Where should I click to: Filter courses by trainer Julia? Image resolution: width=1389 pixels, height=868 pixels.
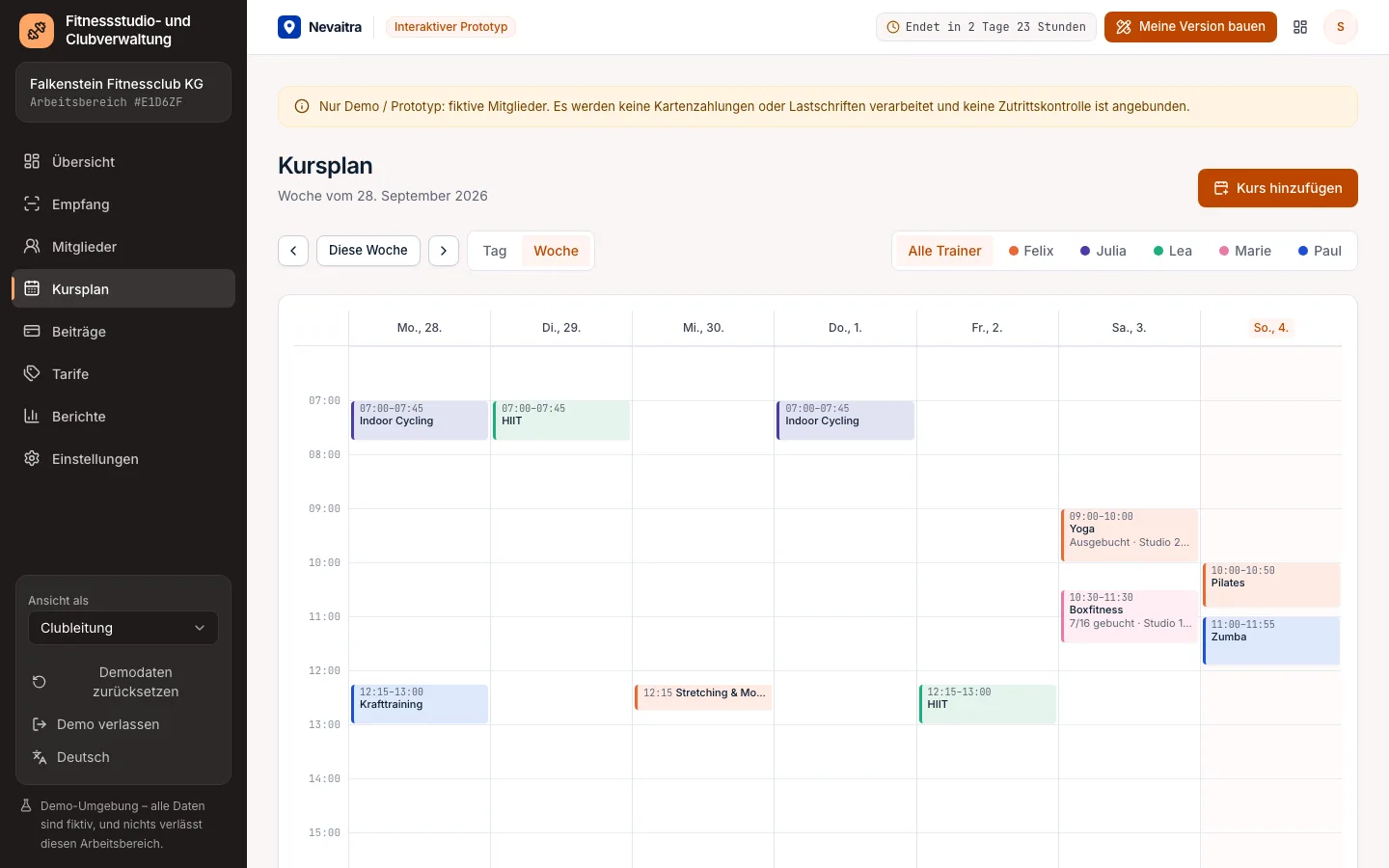[x=1103, y=251]
